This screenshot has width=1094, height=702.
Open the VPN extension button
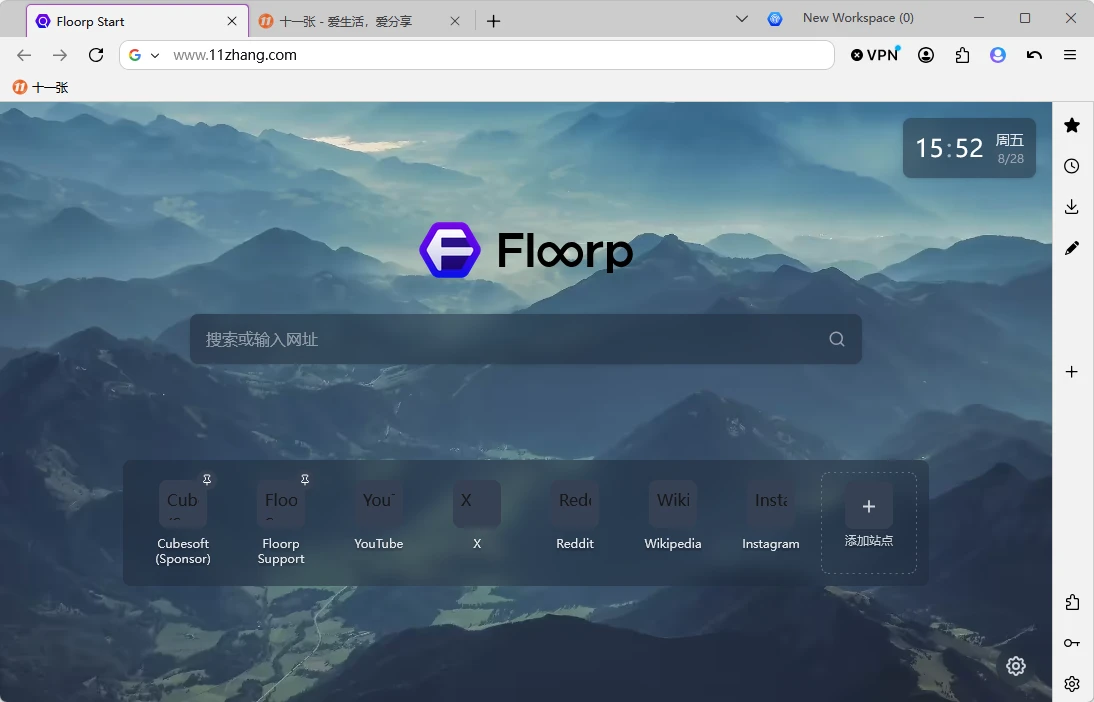(x=875, y=55)
